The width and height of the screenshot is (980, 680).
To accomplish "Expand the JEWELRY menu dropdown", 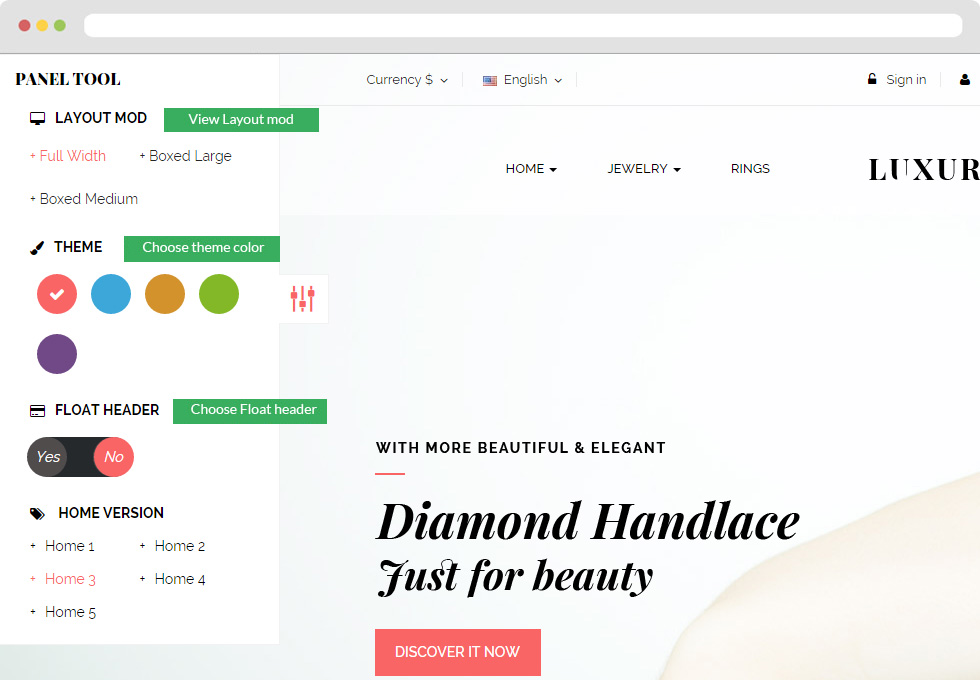I will click(x=644, y=169).
